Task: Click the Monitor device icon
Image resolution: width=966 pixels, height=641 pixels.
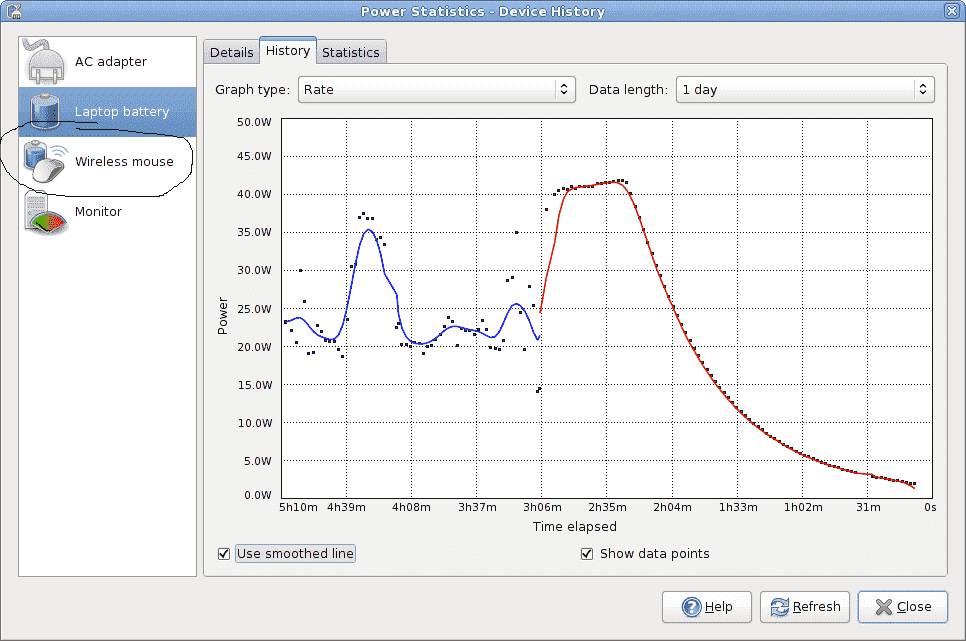Action: (x=44, y=212)
